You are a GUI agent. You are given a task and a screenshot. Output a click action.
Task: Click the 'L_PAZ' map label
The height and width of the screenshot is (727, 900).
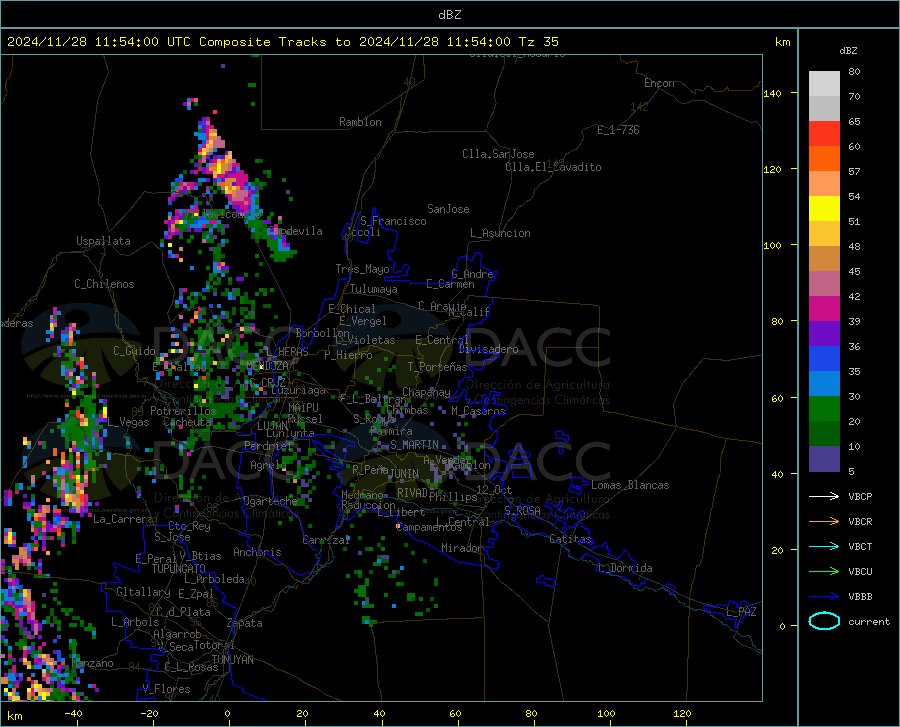tap(742, 612)
